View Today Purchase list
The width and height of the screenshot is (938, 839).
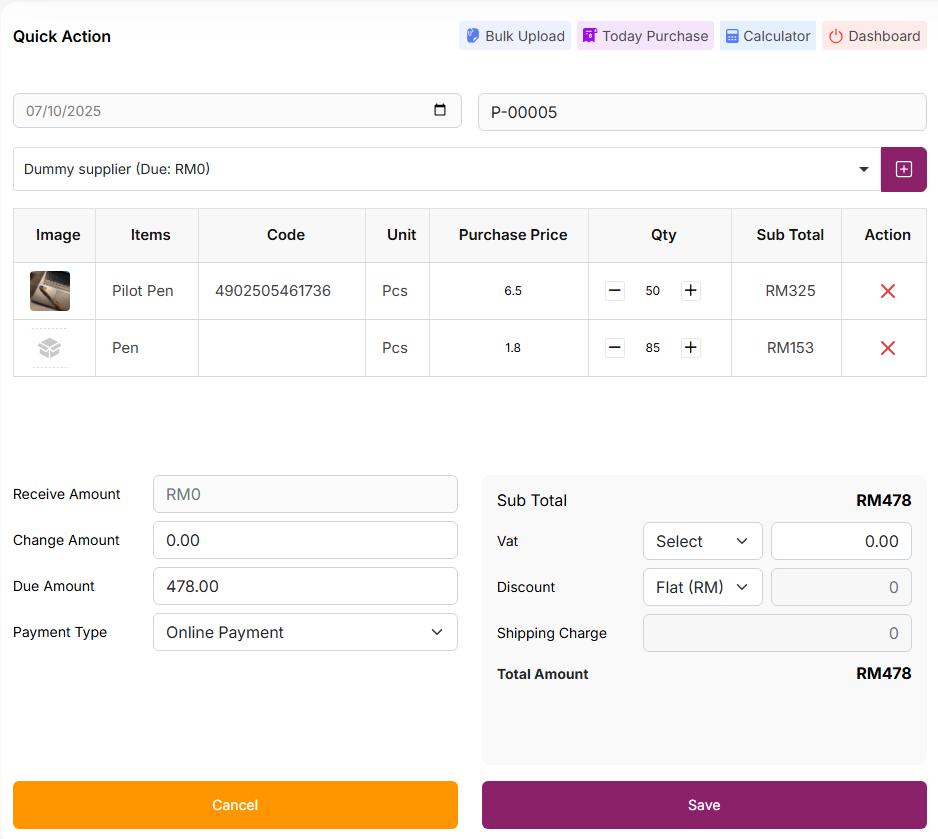645,36
